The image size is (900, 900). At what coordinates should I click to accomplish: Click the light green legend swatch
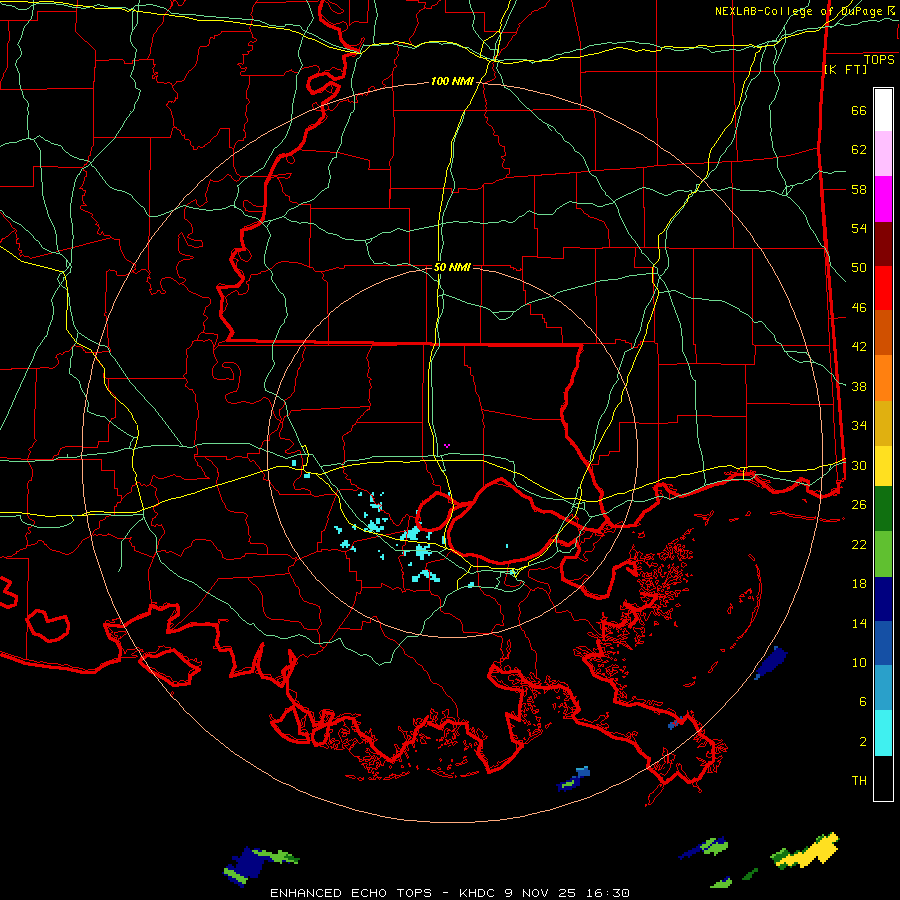[x=883, y=554]
